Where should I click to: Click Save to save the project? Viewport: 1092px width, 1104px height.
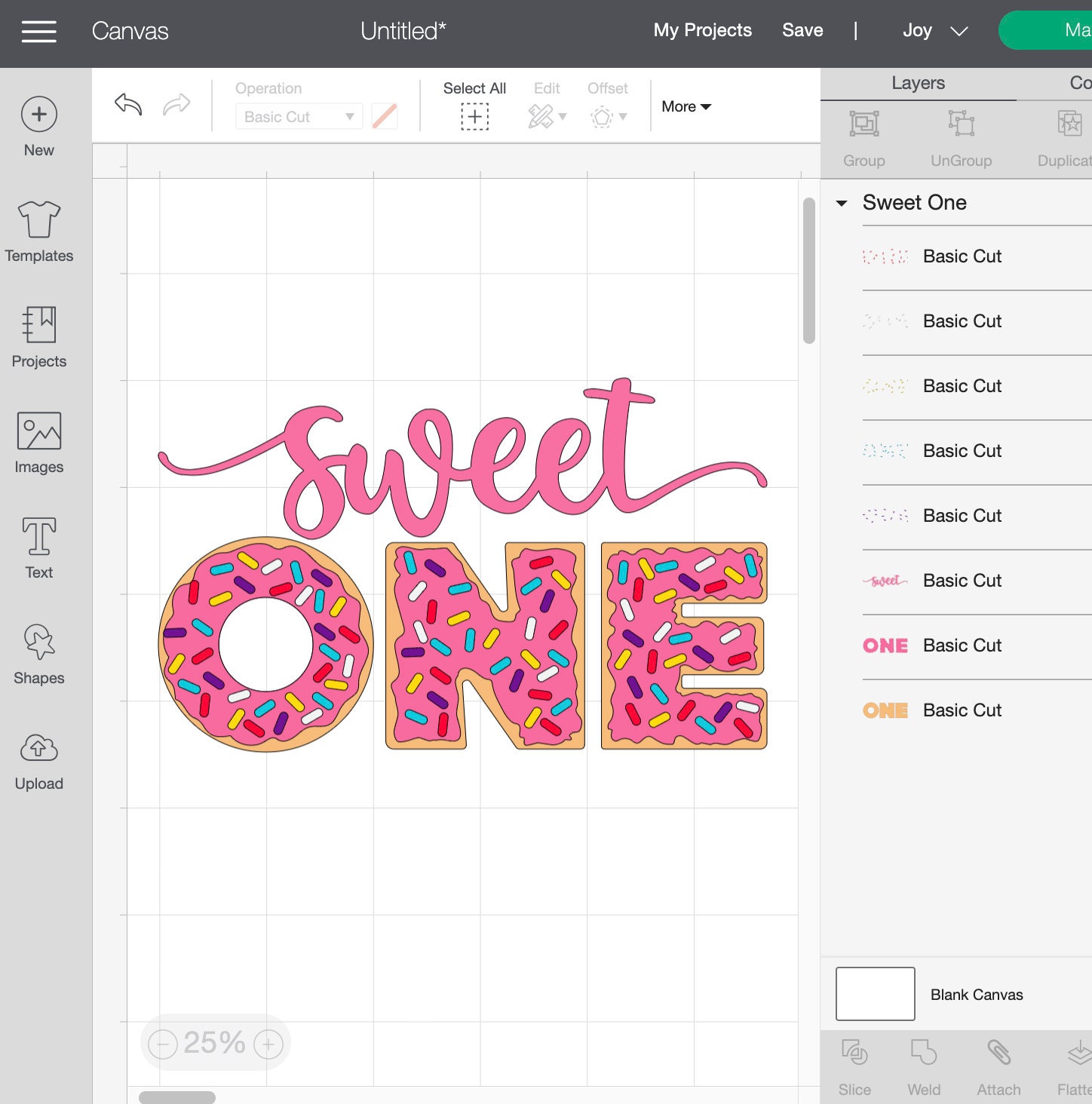(x=802, y=30)
